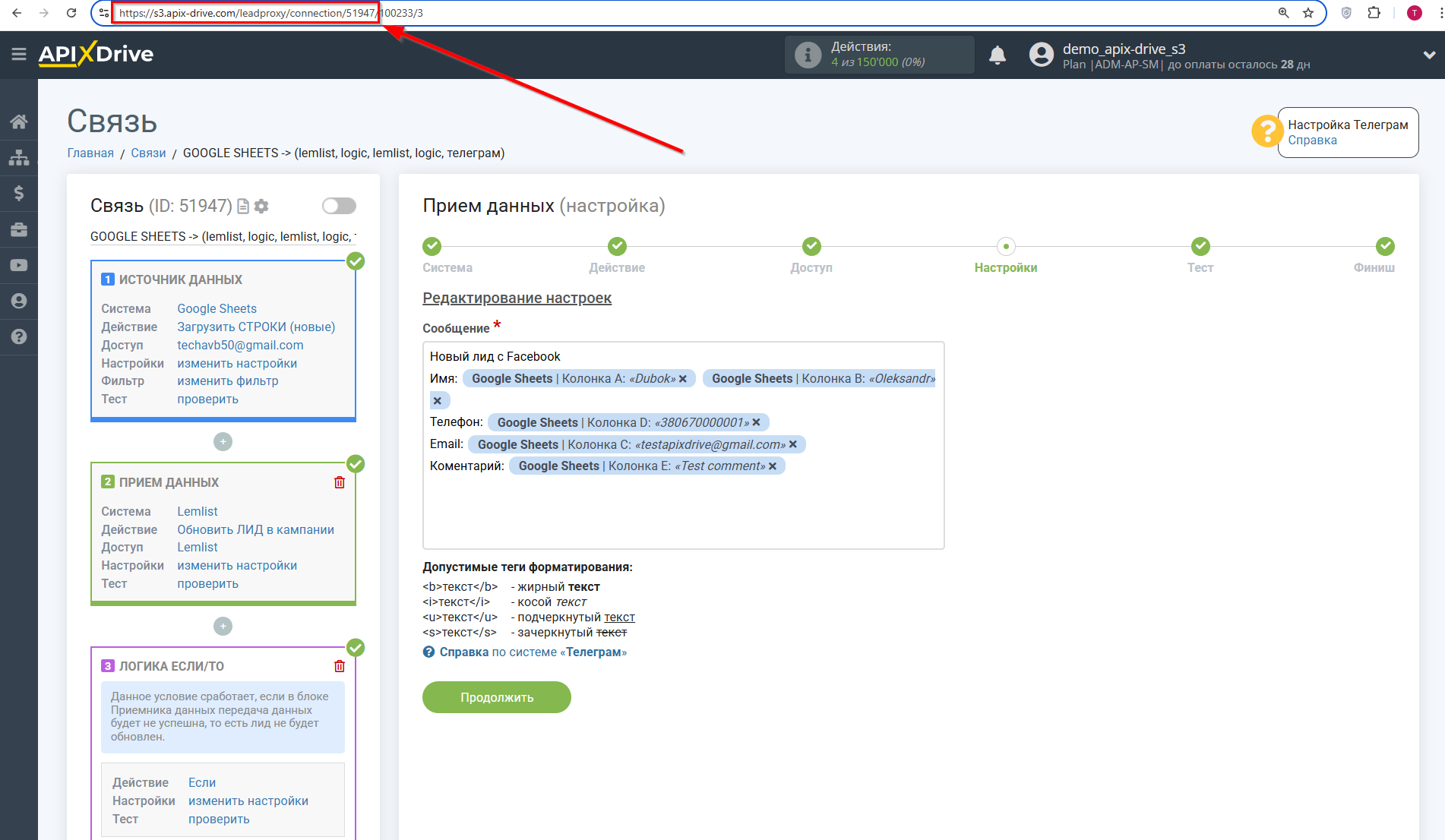Toggle the connection on/off switch

[x=339, y=206]
